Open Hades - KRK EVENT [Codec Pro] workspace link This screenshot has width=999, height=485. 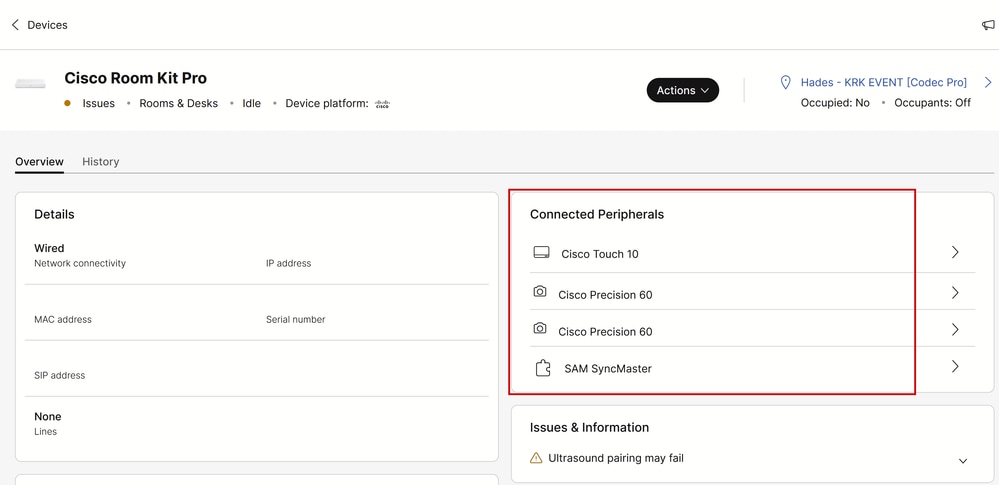coord(884,82)
